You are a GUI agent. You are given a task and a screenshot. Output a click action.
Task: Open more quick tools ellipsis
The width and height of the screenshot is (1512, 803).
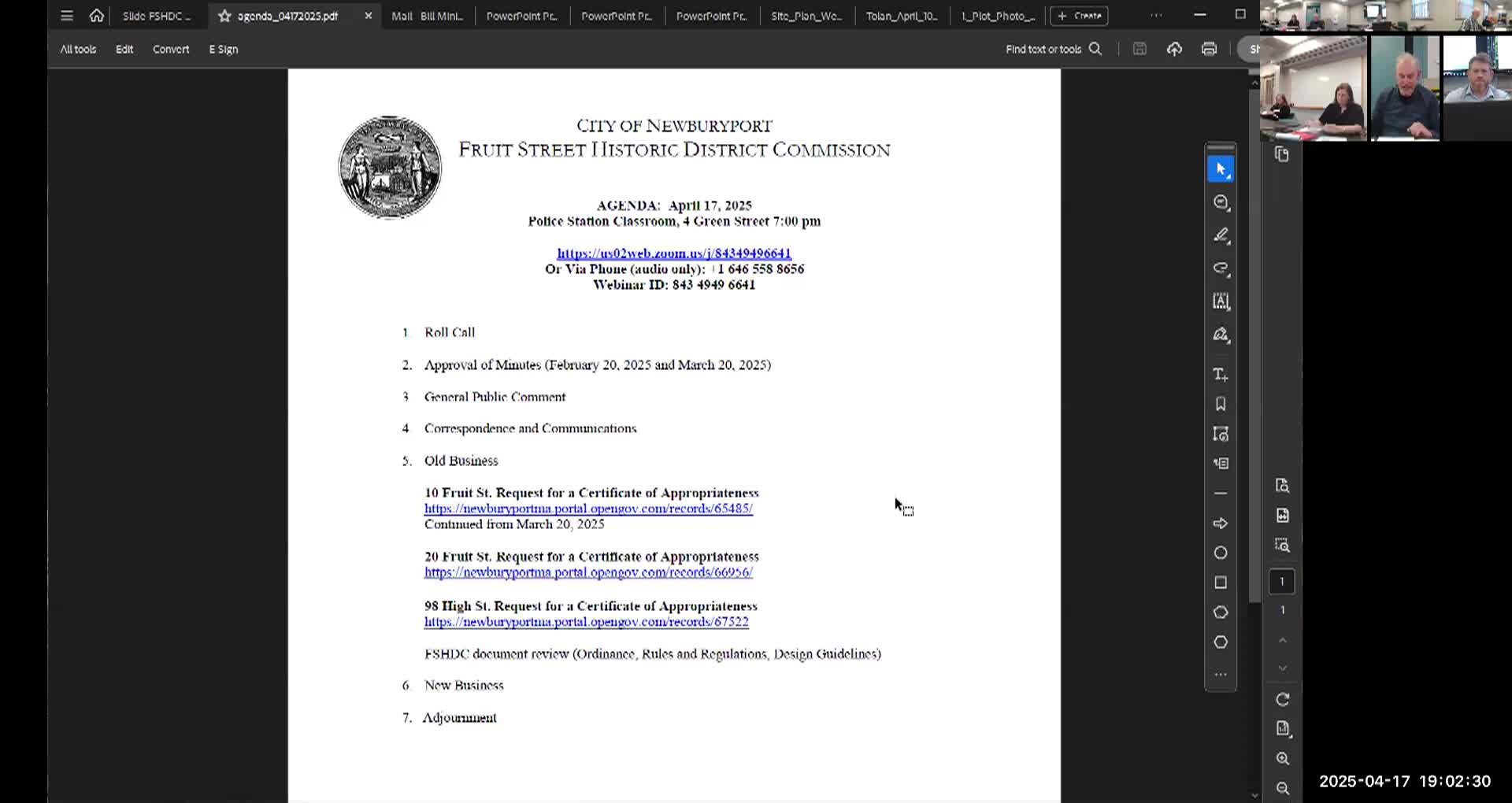1221,675
